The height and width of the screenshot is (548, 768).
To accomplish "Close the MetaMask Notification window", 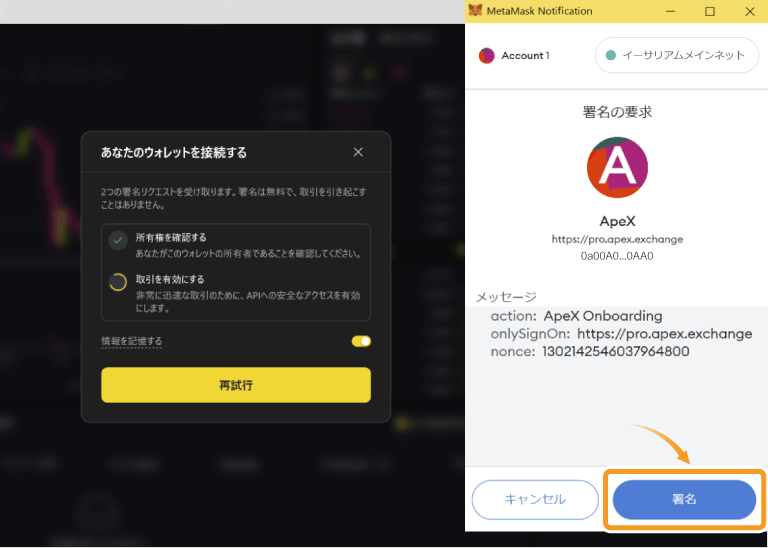I will tap(750, 11).
